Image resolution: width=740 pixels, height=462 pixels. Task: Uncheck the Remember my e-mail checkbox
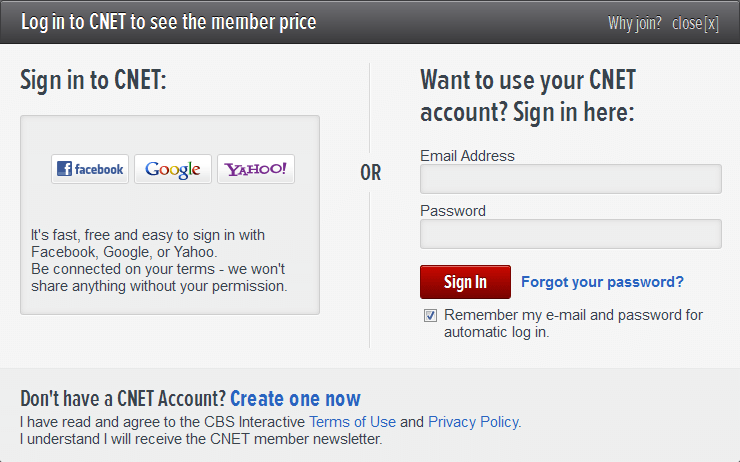coord(430,315)
